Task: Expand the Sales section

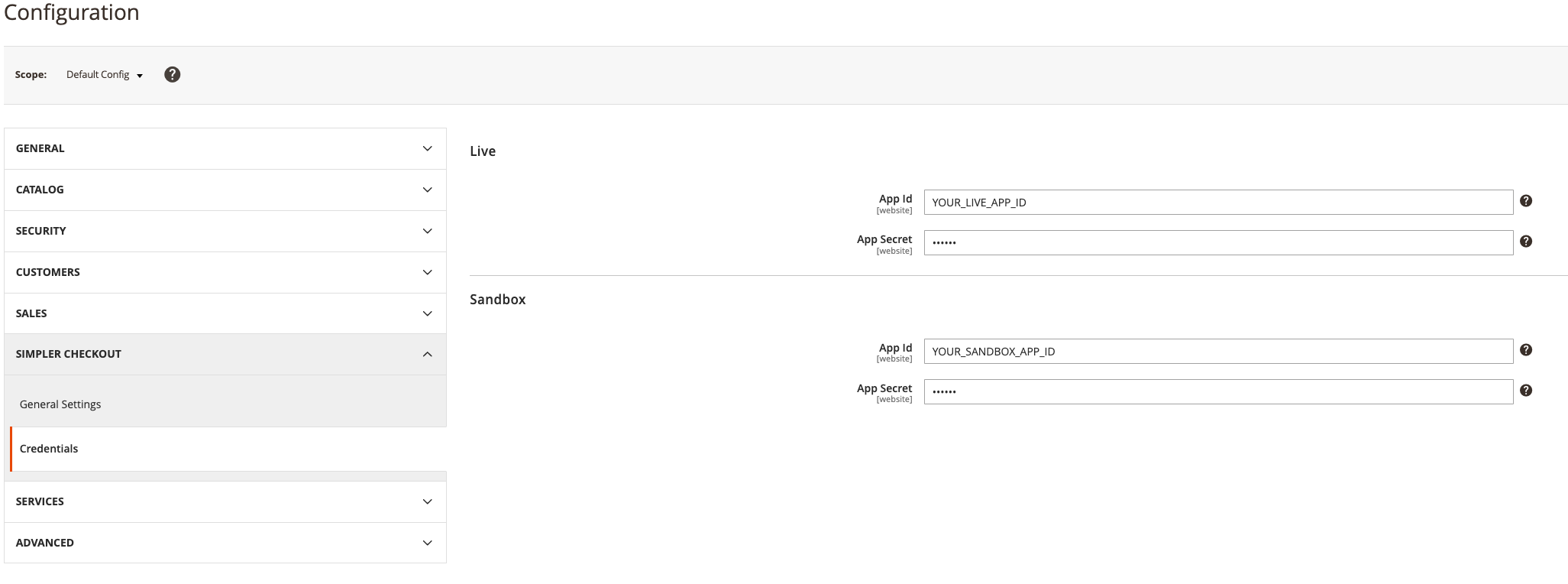Action: click(x=225, y=313)
